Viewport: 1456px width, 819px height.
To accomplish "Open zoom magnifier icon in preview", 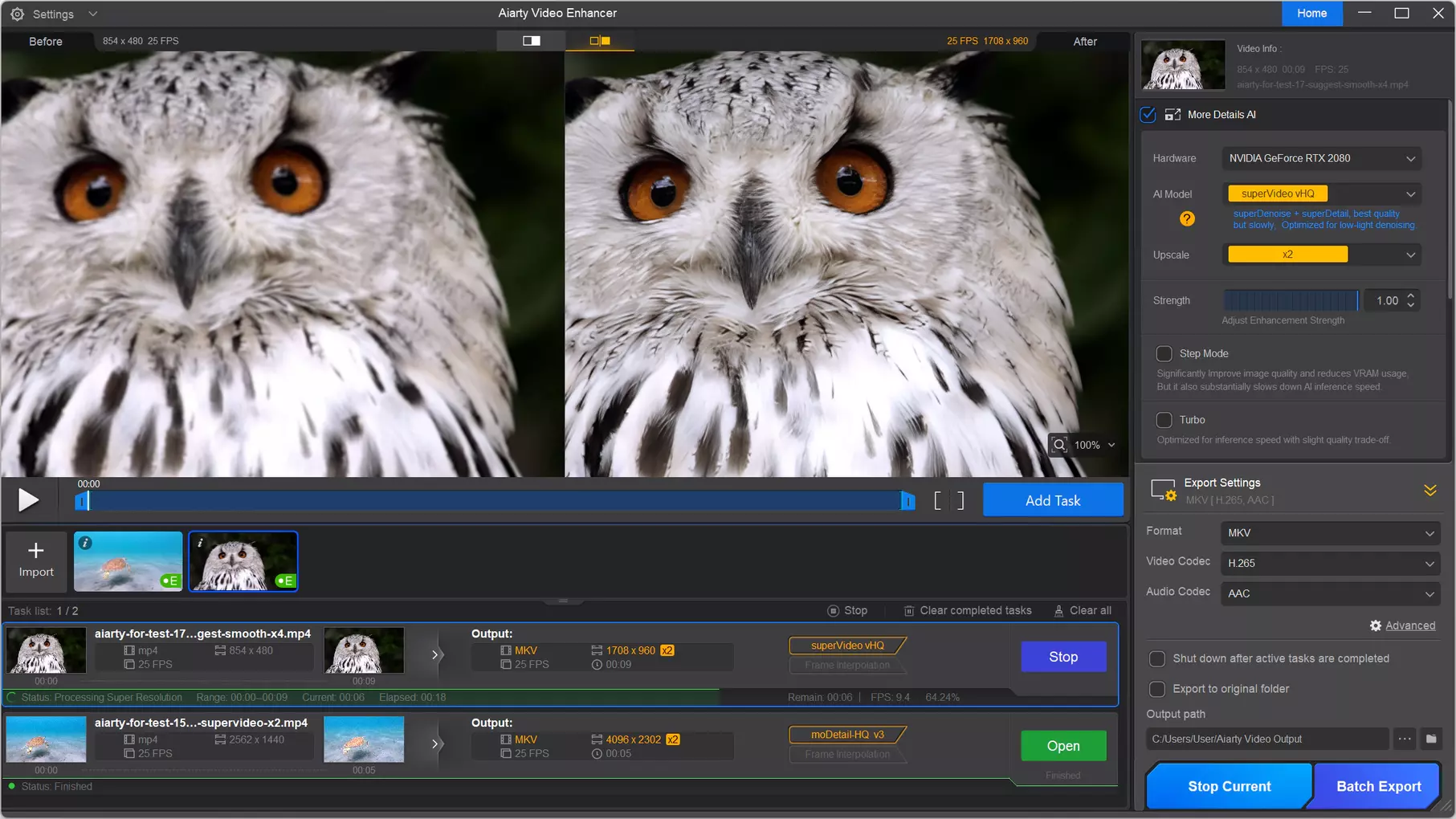I will tap(1060, 445).
